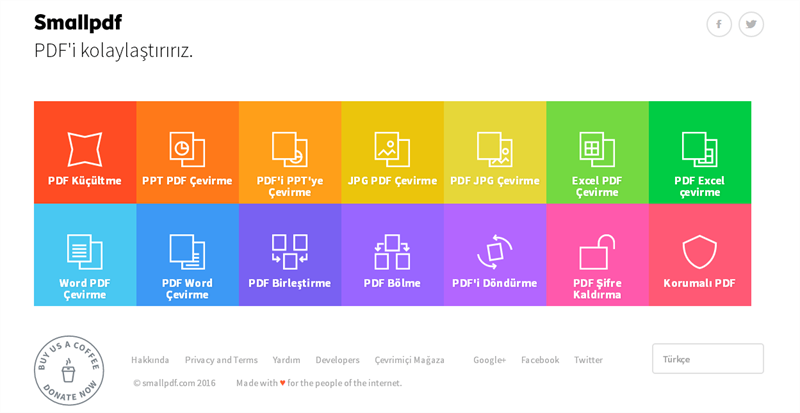Viewport: 800px width, 413px height.
Task: Click the PDF Küçültme tile label
Action: 85,181
